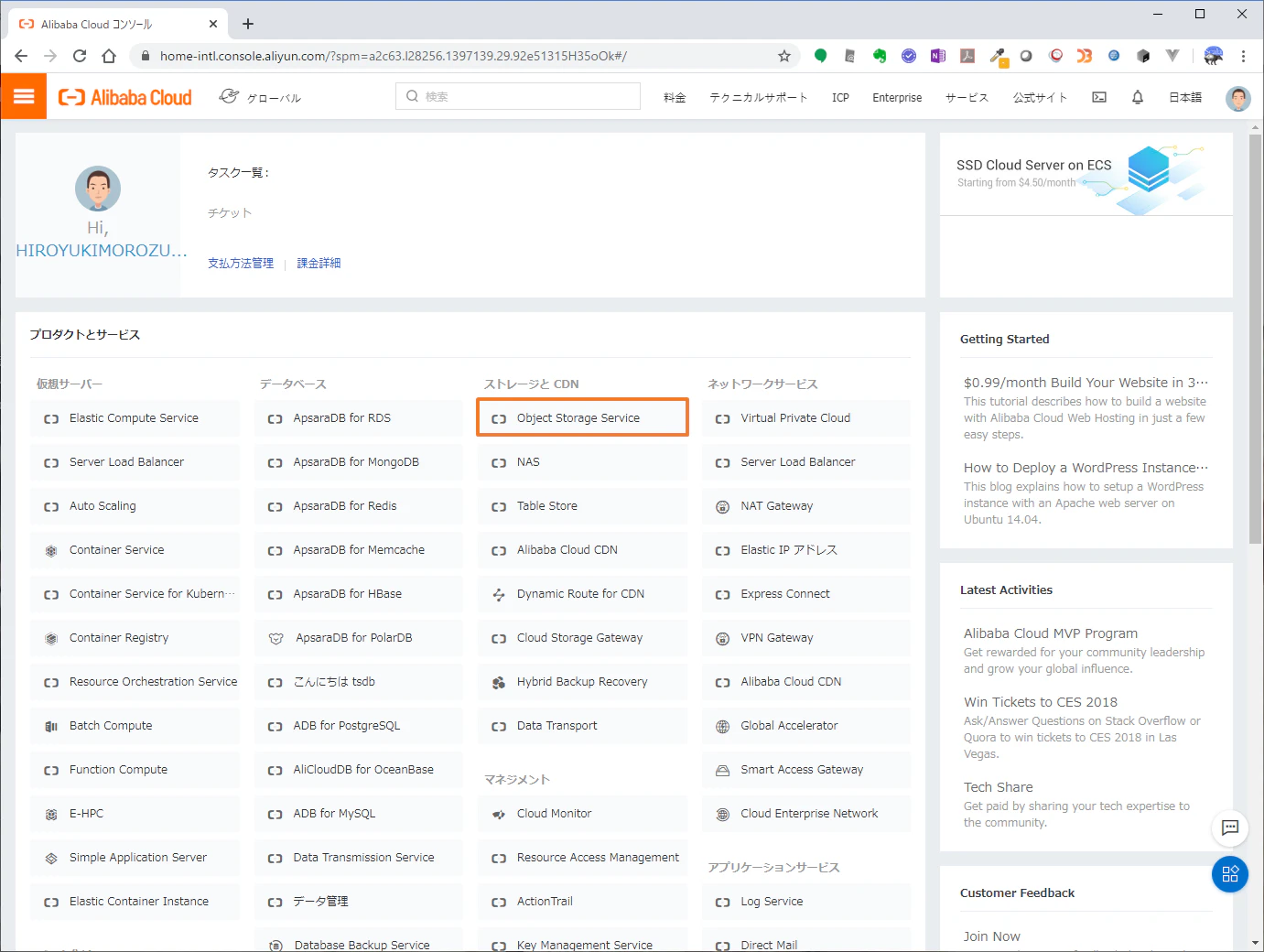This screenshot has height=952, width=1264.
Task: Reload the page in the browser
Action: pyautogui.click(x=80, y=56)
